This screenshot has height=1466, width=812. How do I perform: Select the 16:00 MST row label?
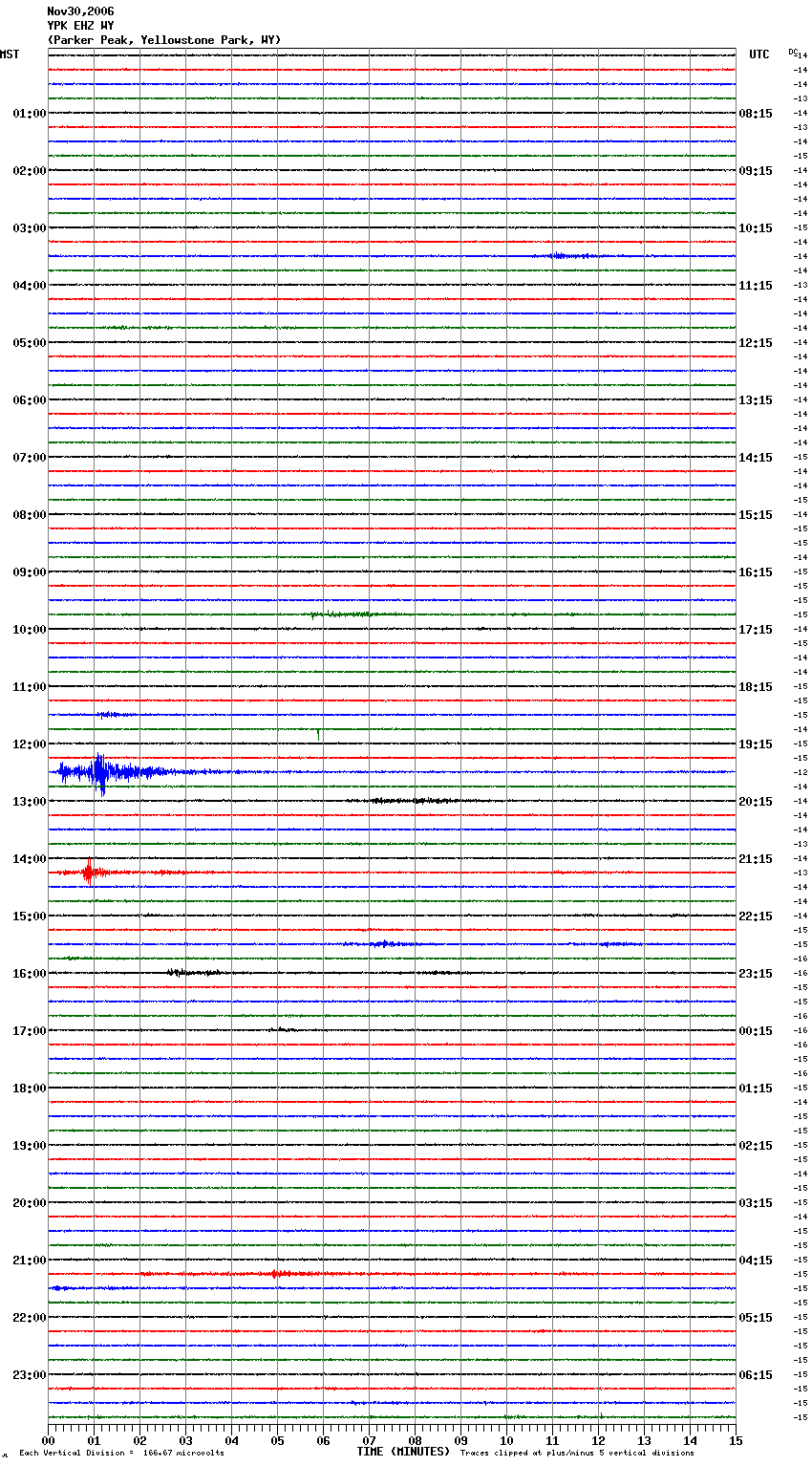(x=30, y=974)
